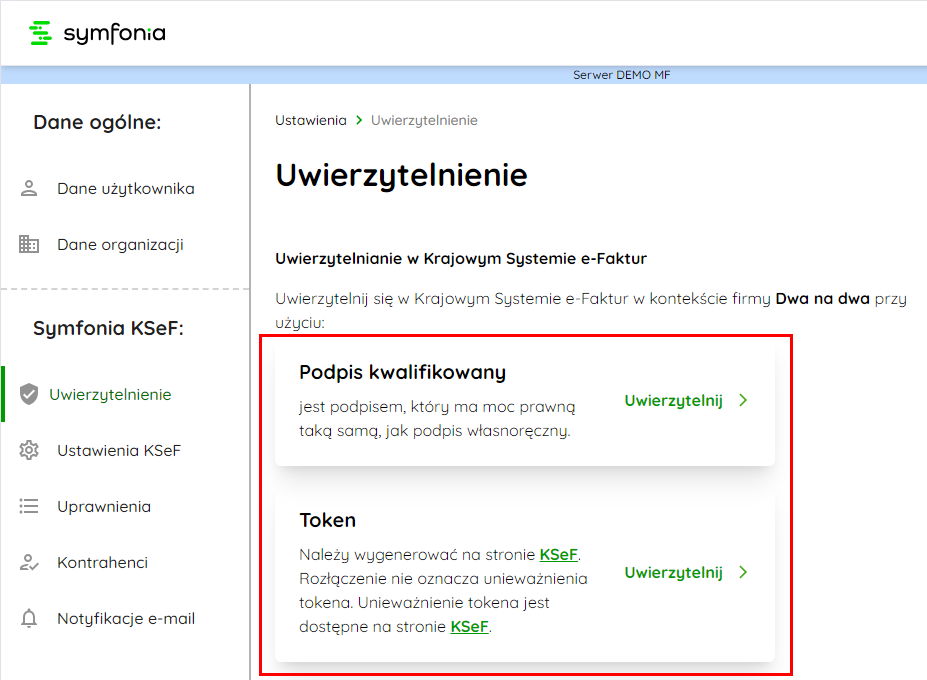Click the bell icon beside Notyfikacje e-mail
This screenshot has height=680, width=927.
pos(29,619)
